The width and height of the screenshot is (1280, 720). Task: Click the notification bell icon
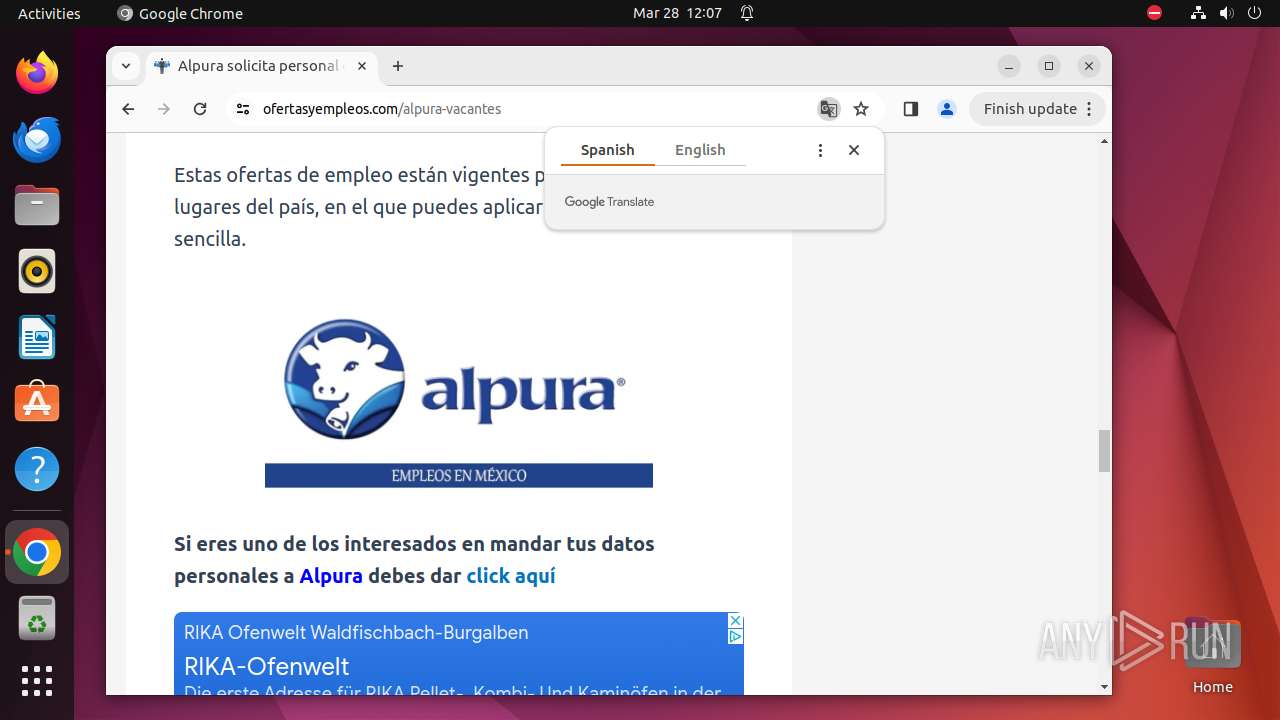[x=747, y=13]
